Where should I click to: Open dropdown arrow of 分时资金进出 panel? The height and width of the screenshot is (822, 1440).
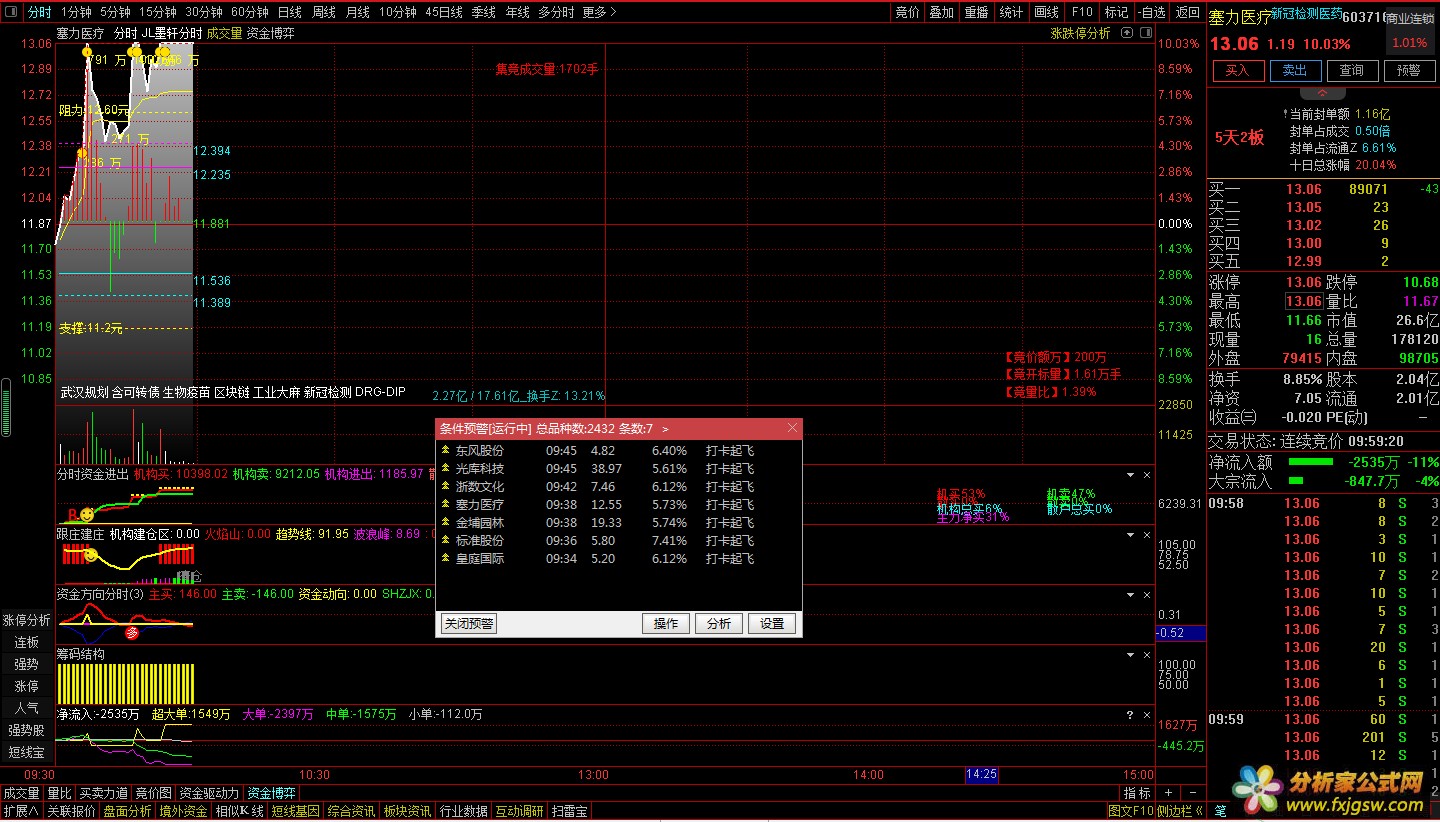click(x=1131, y=475)
